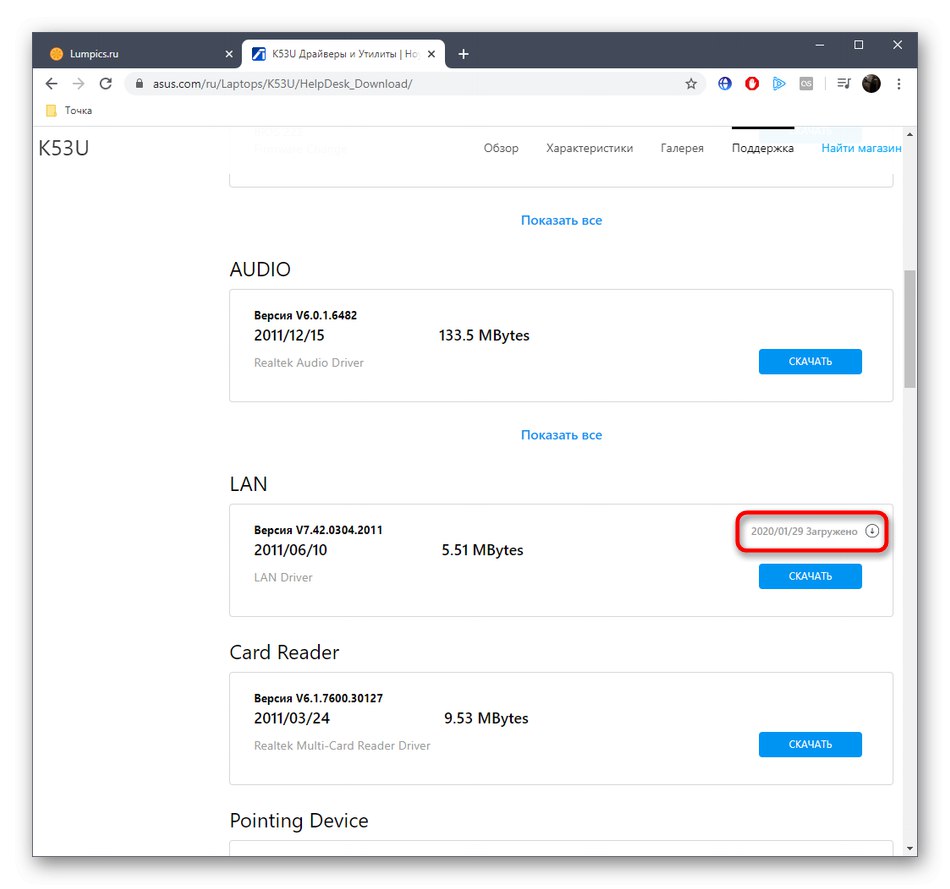The image size is (950, 889).
Task: Download the LAN Driver
Action: coord(810,576)
